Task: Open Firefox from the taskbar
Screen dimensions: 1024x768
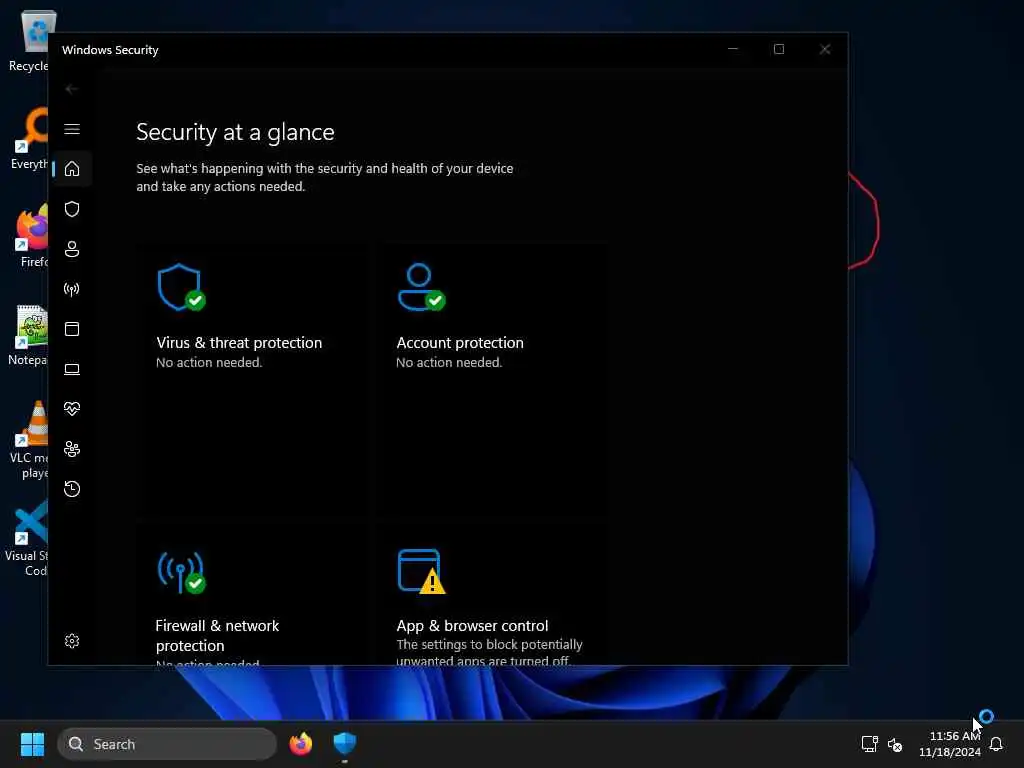Action: (300, 744)
